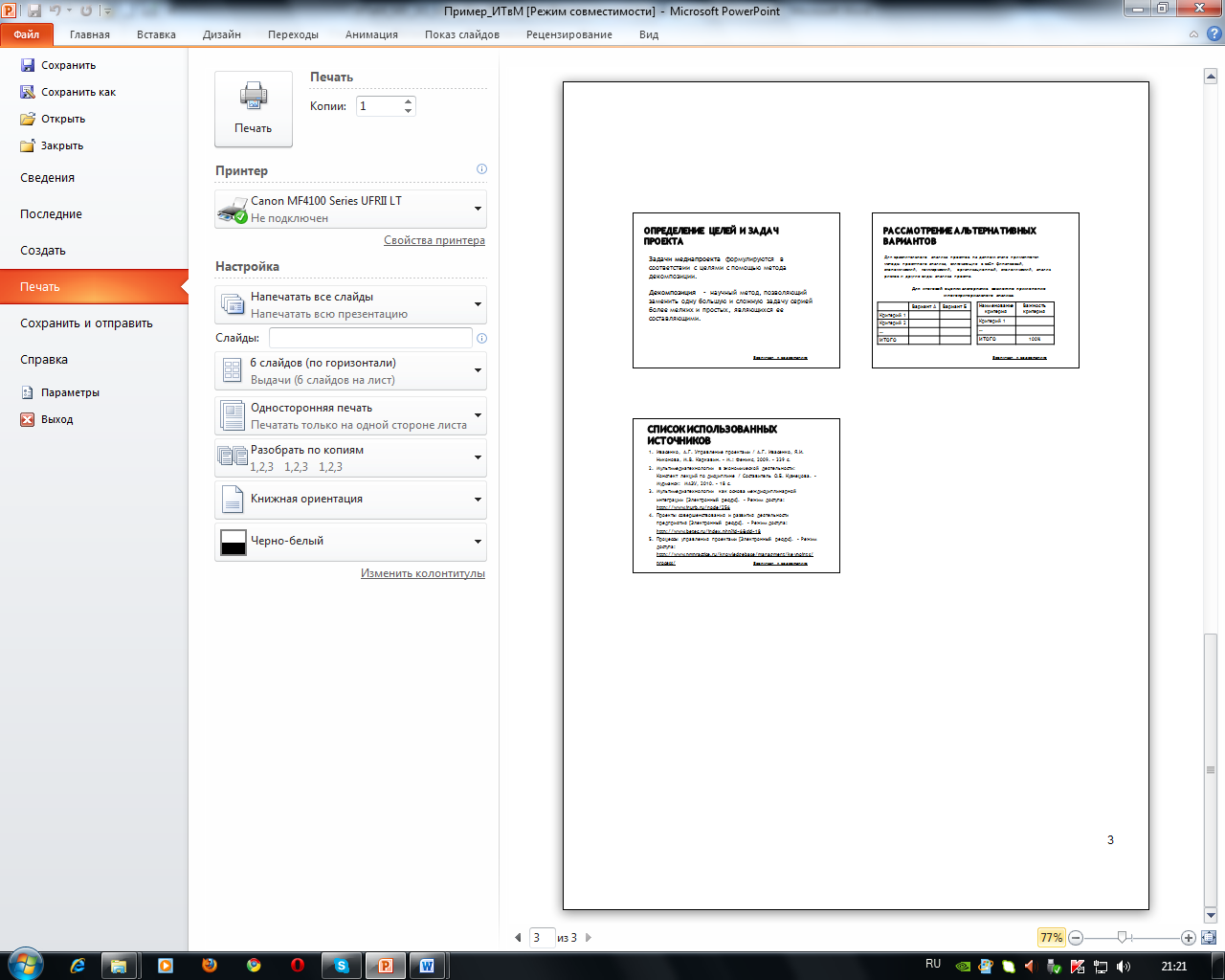Open Разобрать по копиям dropdown

tap(350, 457)
